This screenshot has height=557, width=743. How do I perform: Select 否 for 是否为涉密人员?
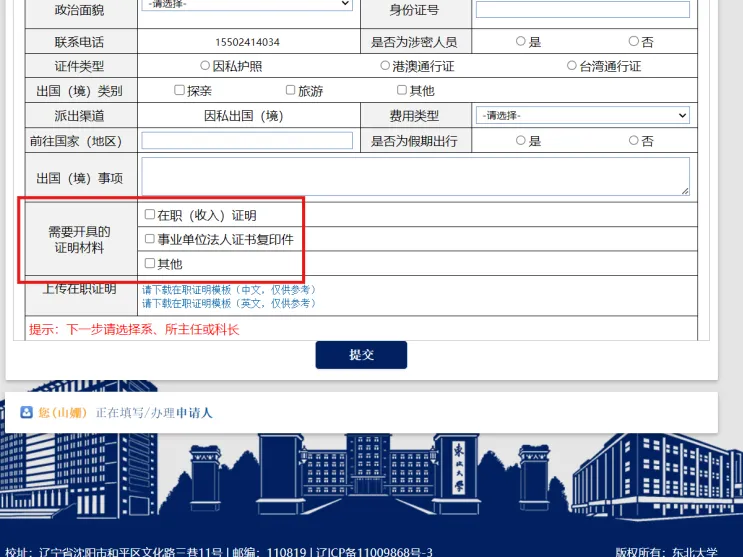click(x=633, y=42)
